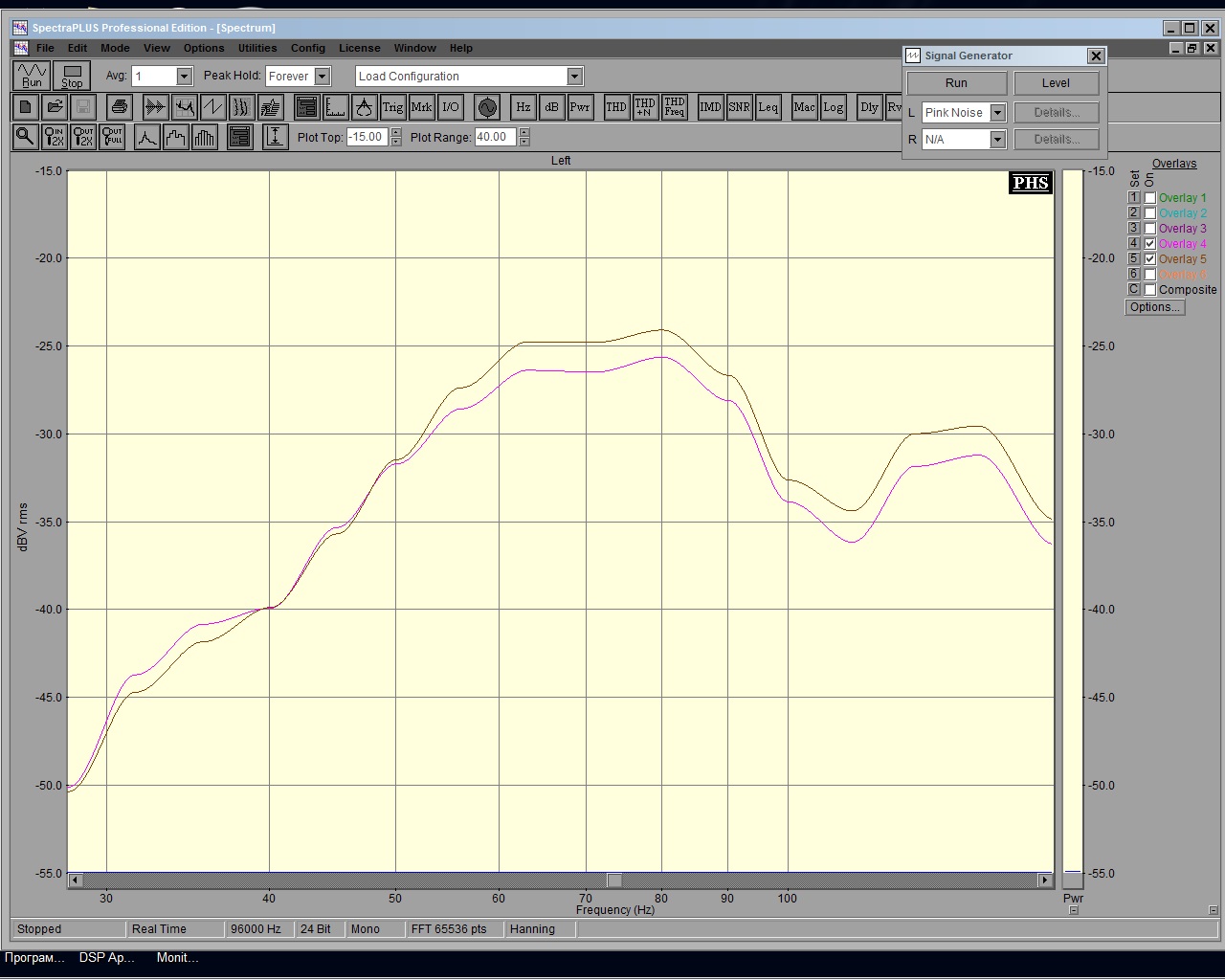
Task: Click the PHS badge on the plot
Action: (x=1031, y=183)
